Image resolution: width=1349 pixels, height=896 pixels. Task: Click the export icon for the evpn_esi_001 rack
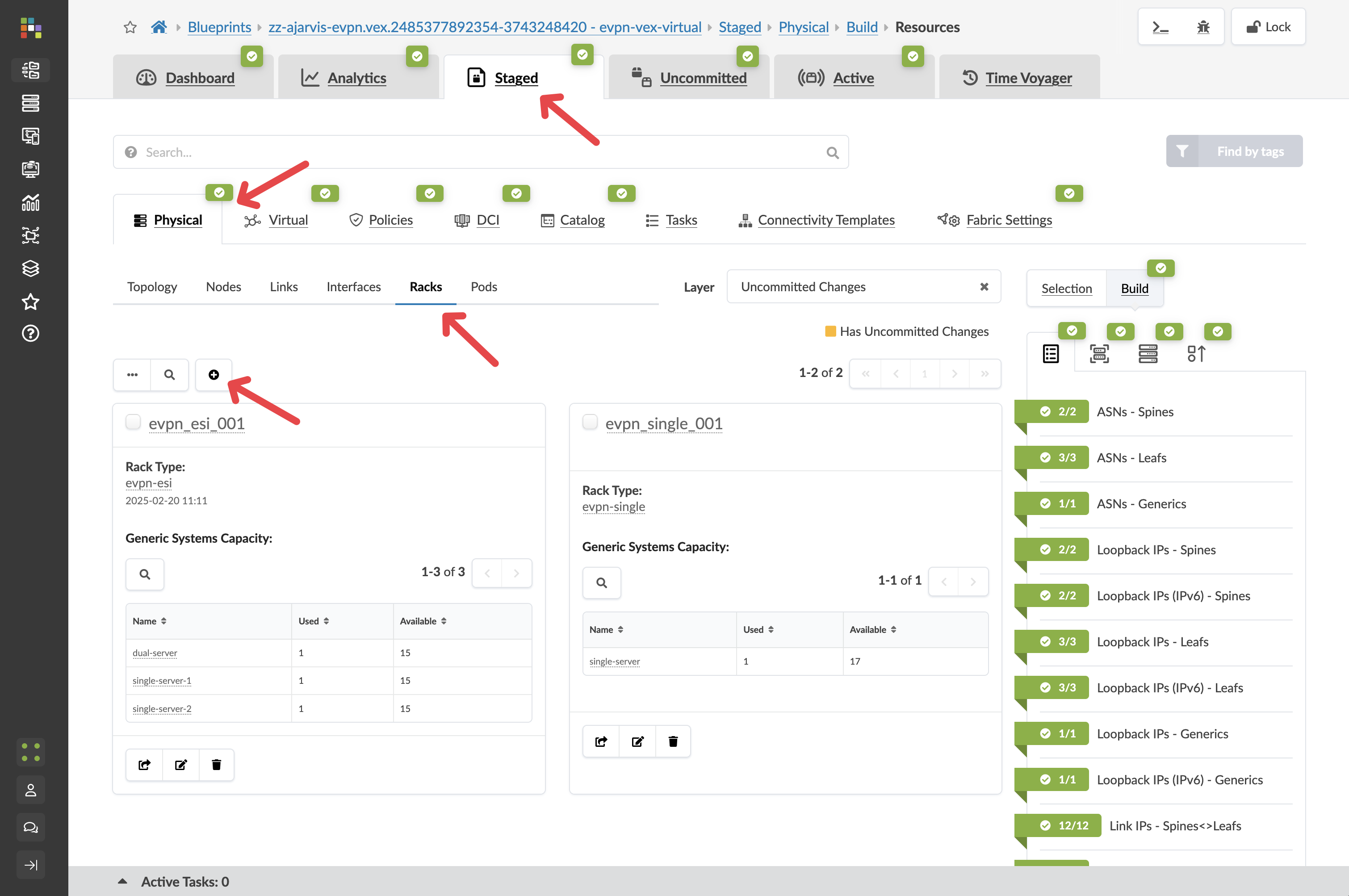coord(145,765)
